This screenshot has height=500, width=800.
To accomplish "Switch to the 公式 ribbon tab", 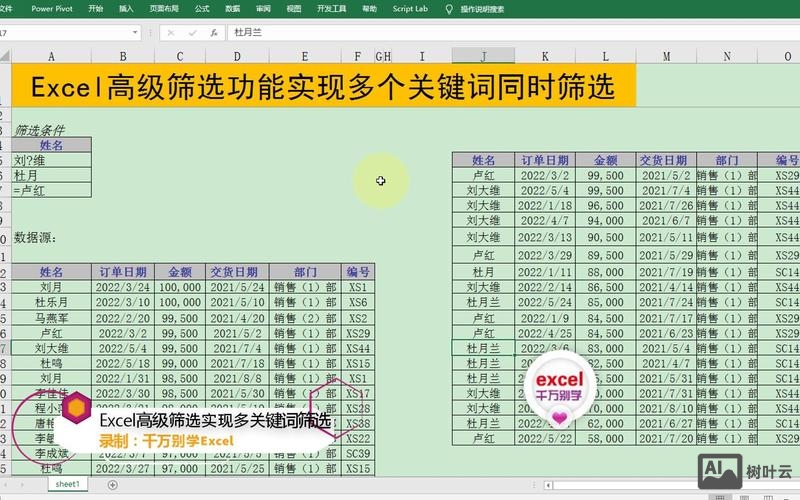I will pos(202,9).
